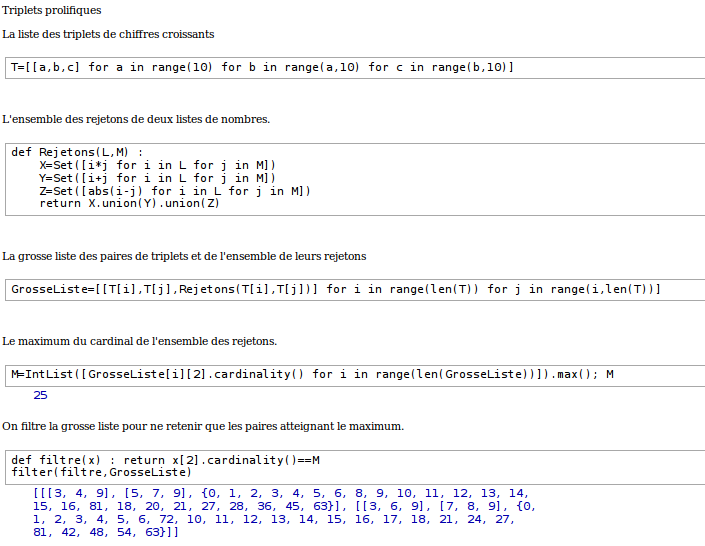Place cursor in the Z=Set line
Screen dimensions: 705x546
click(x=175, y=191)
